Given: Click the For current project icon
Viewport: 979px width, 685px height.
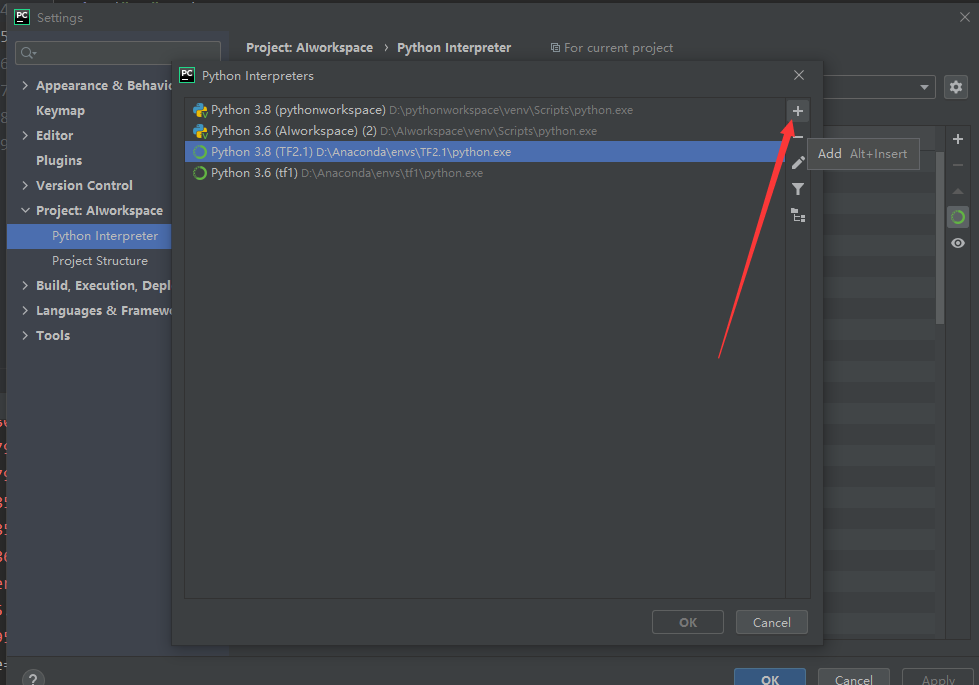Looking at the screenshot, I should tap(555, 47).
